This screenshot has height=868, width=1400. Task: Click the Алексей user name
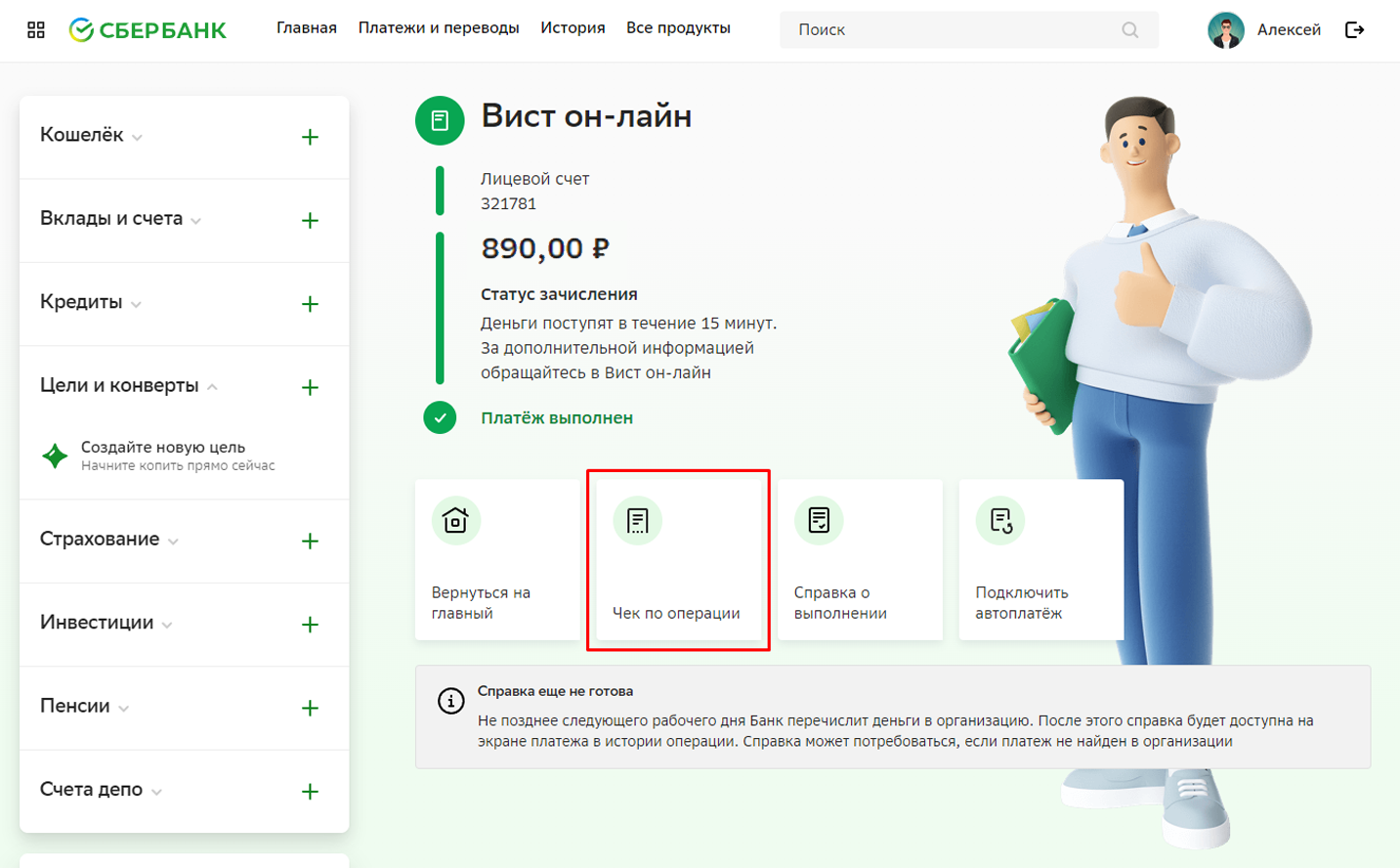tap(1289, 30)
